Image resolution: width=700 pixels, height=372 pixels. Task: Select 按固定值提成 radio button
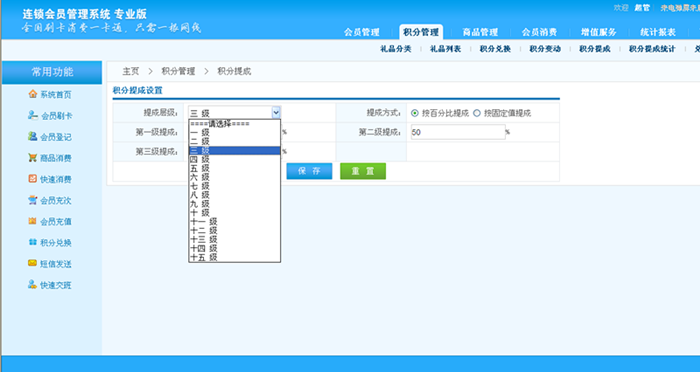(477, 113)
